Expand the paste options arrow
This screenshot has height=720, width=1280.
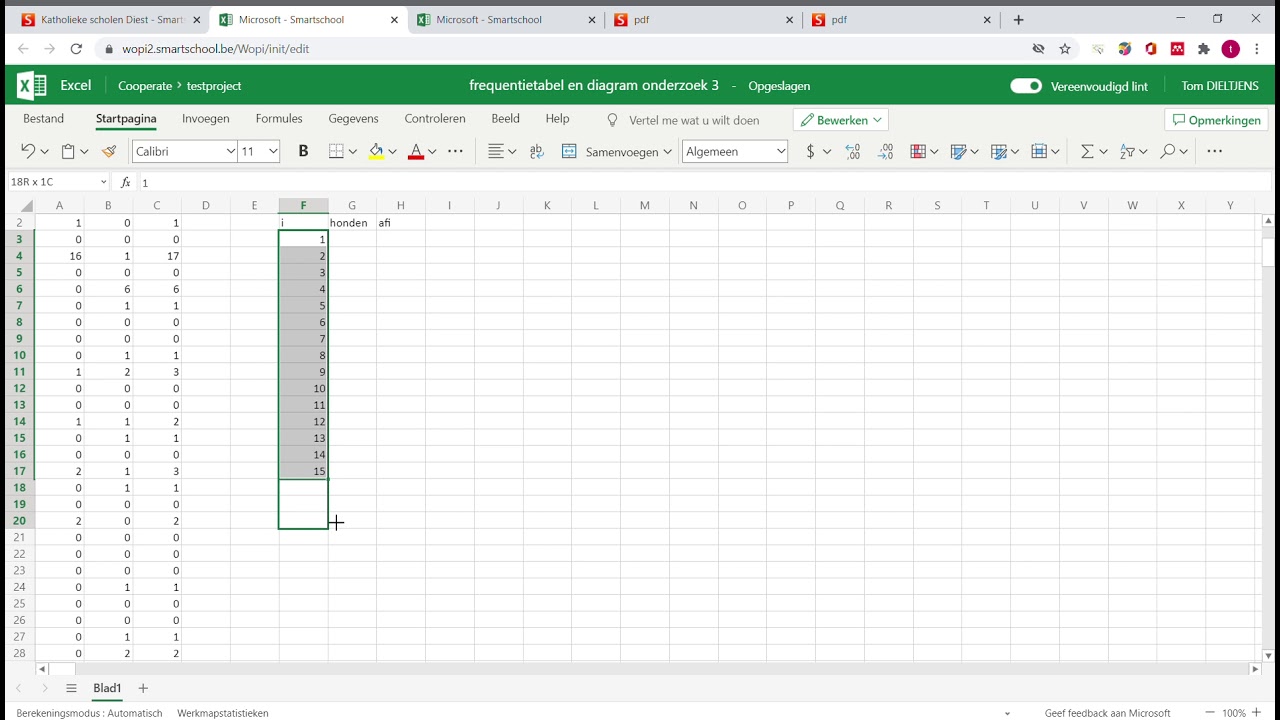tap(84, 152)
